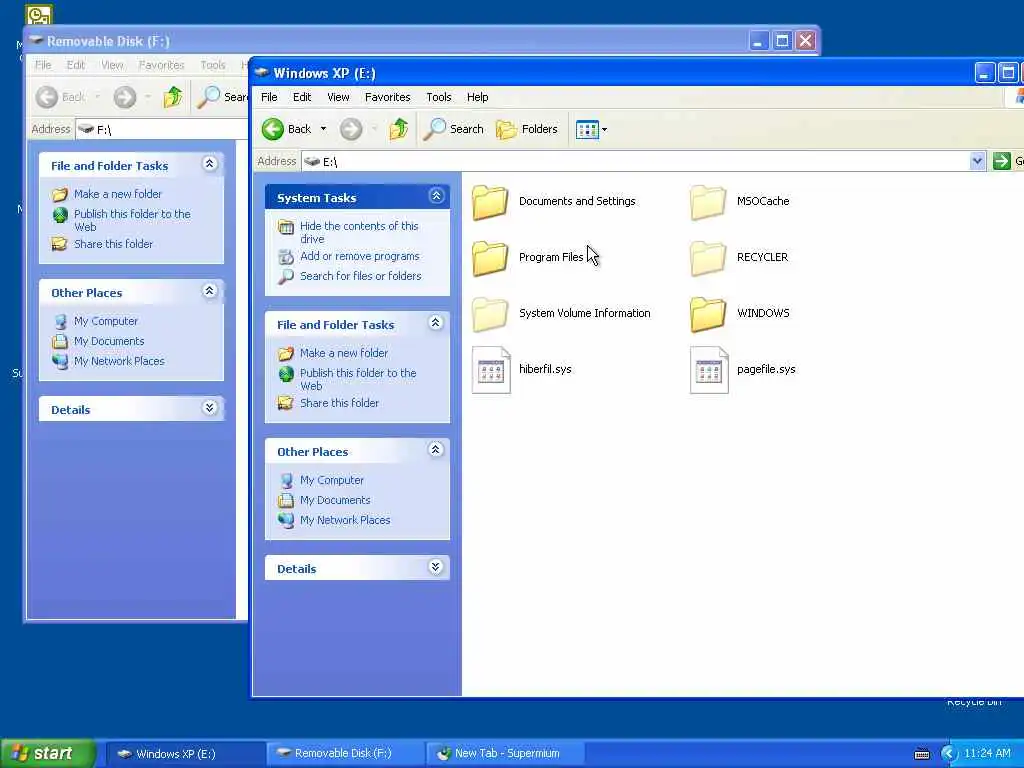1024x768 pixels.
Task: Open Favorites menu in Removable Disk (F:) window
Action: tap(161, 65)
